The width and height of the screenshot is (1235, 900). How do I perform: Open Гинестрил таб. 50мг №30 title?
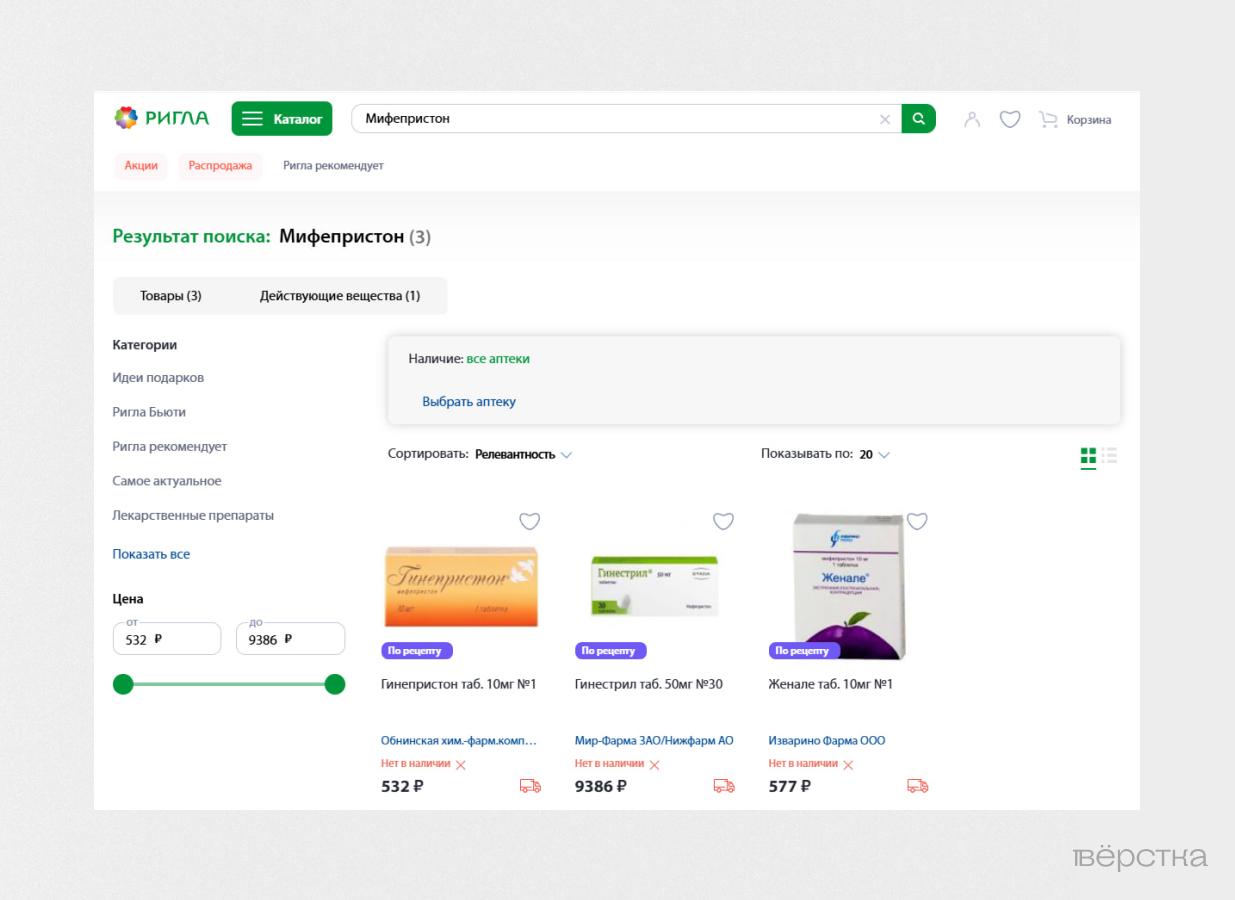pos(649,685)
